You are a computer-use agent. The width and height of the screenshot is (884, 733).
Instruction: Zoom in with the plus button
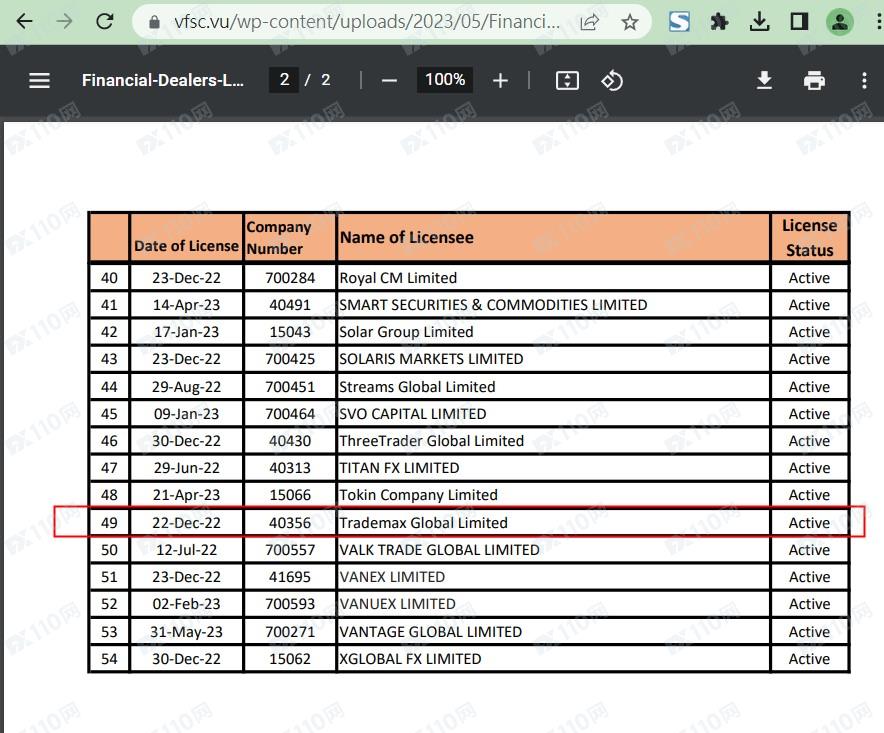point(500,80)
